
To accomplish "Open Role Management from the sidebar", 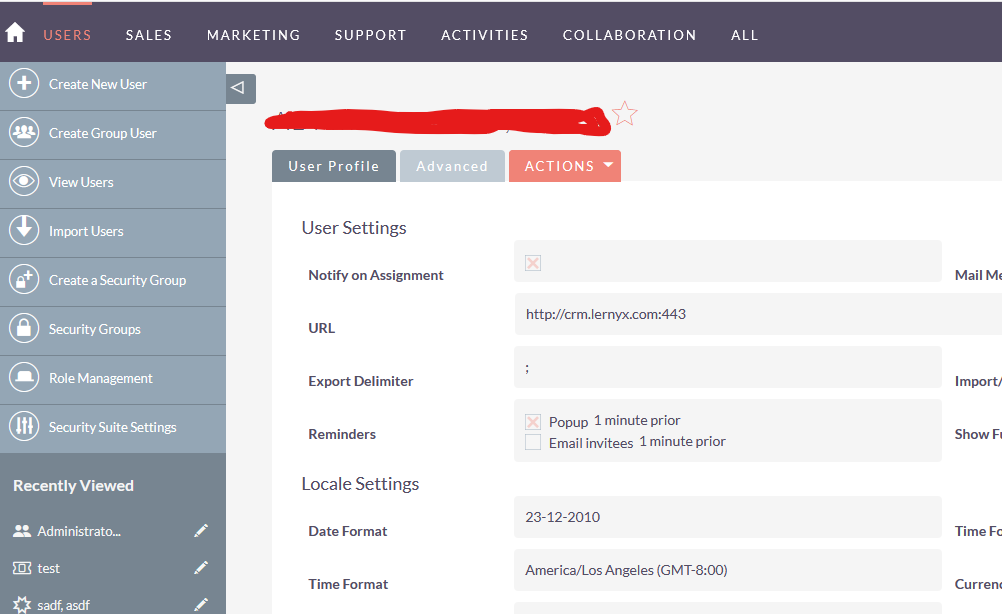I will [x=24, y=379].
